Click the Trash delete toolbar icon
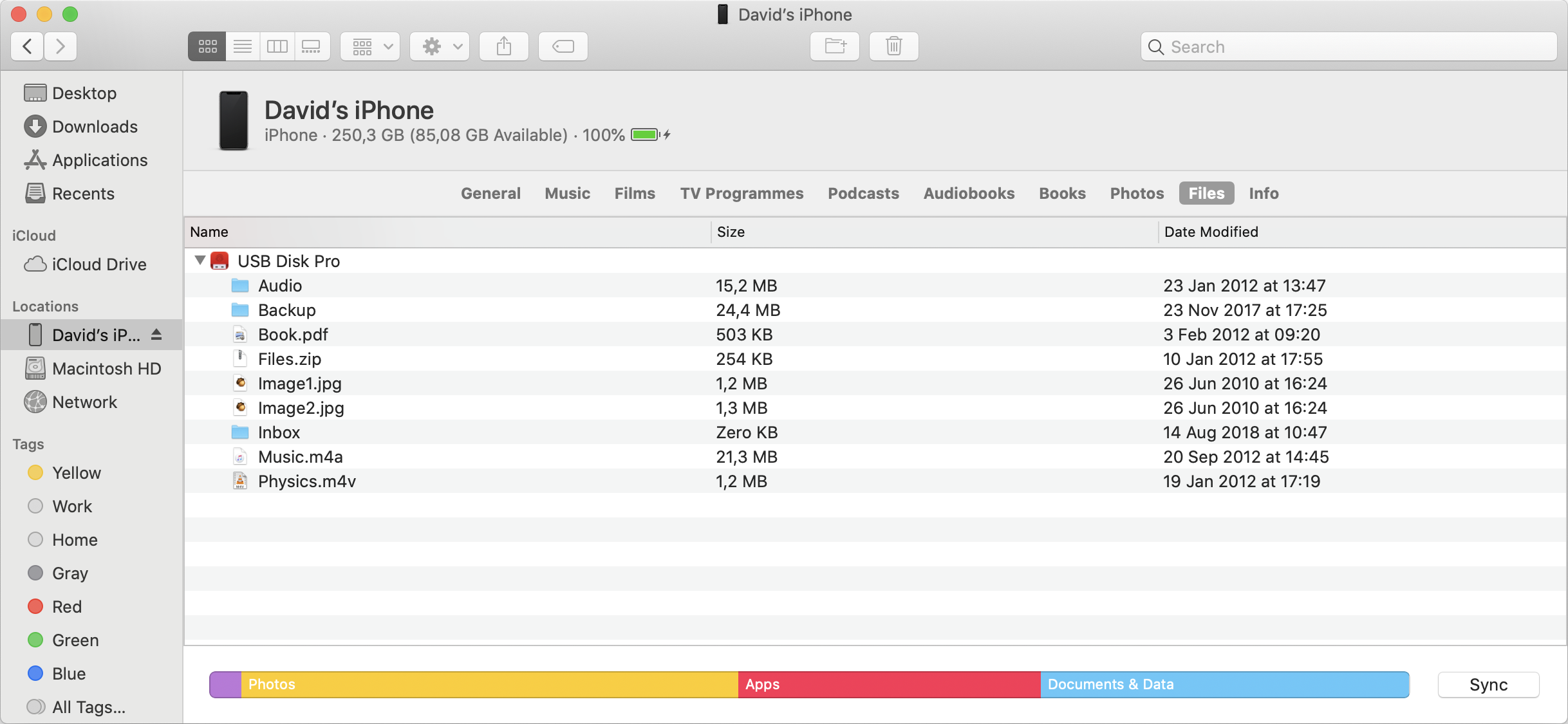Screen dimensions: 1568x724 click(x=894, y=46)
